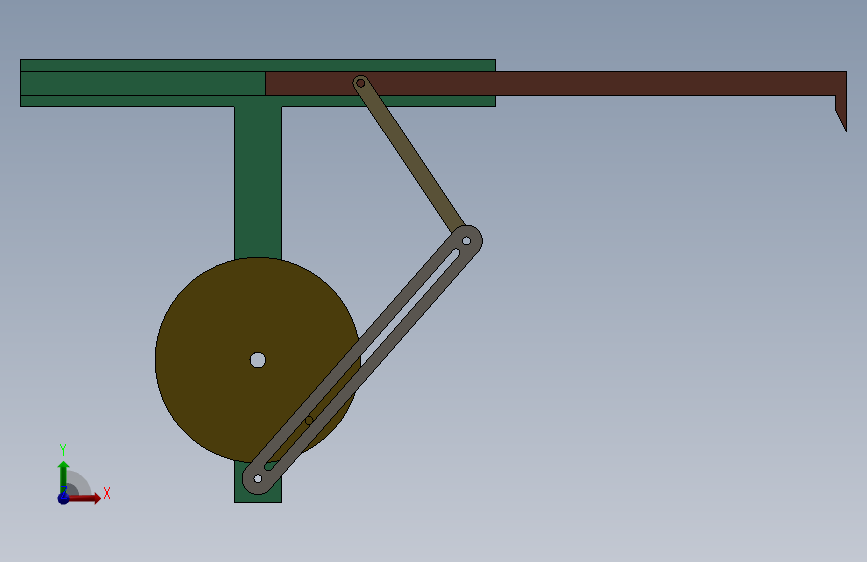Pick the pointed tool tip on the ram's end
The height and width of the screenshot is (562, 867).
click(x=842, y=113)
